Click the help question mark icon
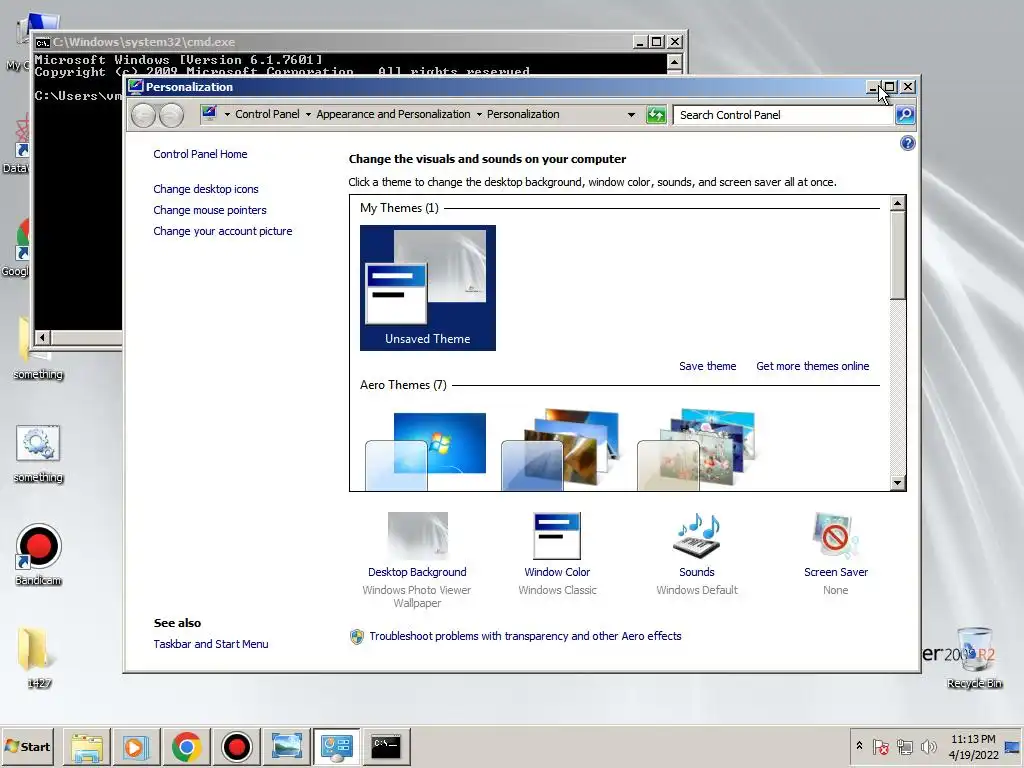Image resolution: width=1024 pixels, height=768 pixels. (907, 143)
